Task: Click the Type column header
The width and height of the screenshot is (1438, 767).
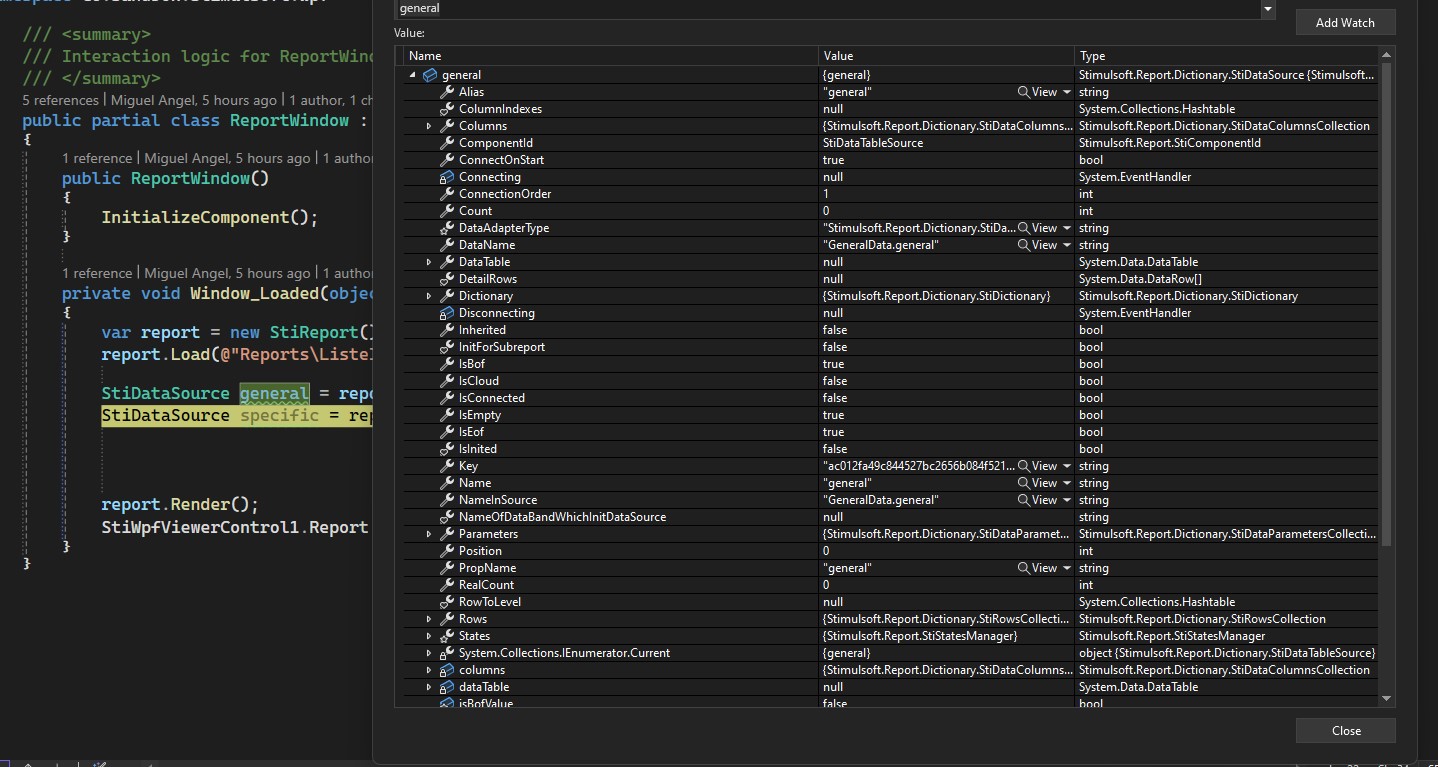Action: pos(1226,56)
